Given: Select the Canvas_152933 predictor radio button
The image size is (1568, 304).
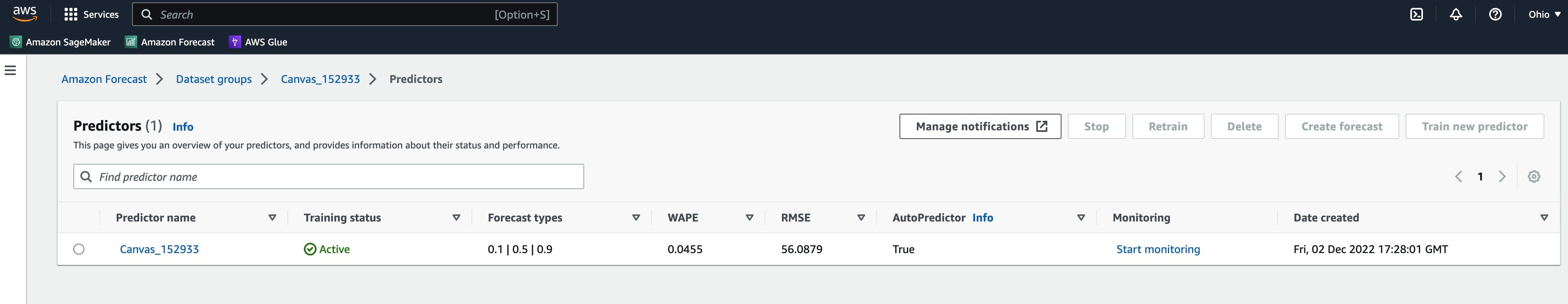Looking at the screenshot, I should tap(78, 249).
